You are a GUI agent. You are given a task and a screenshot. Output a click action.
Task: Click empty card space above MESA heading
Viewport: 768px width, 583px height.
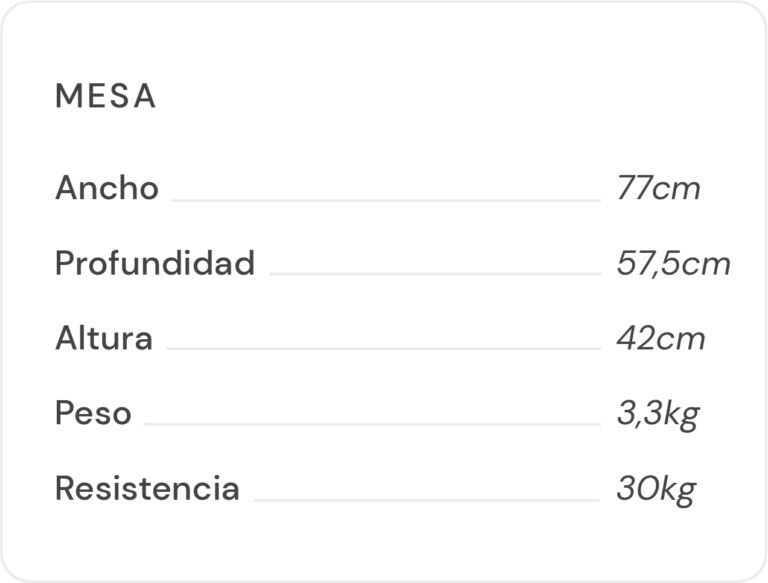point(384,40)
